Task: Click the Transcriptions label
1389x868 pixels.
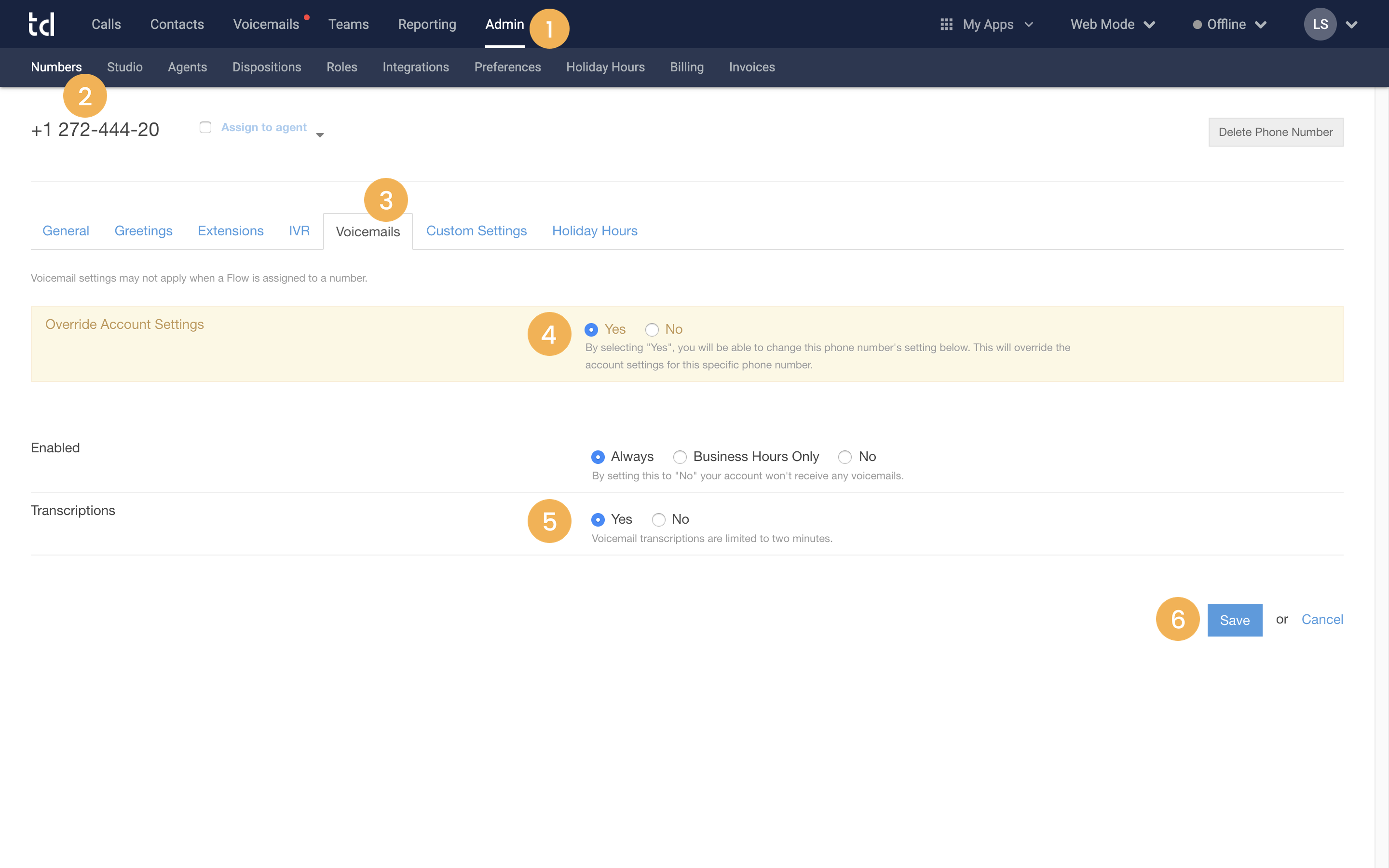Action: tap(73, 510)
